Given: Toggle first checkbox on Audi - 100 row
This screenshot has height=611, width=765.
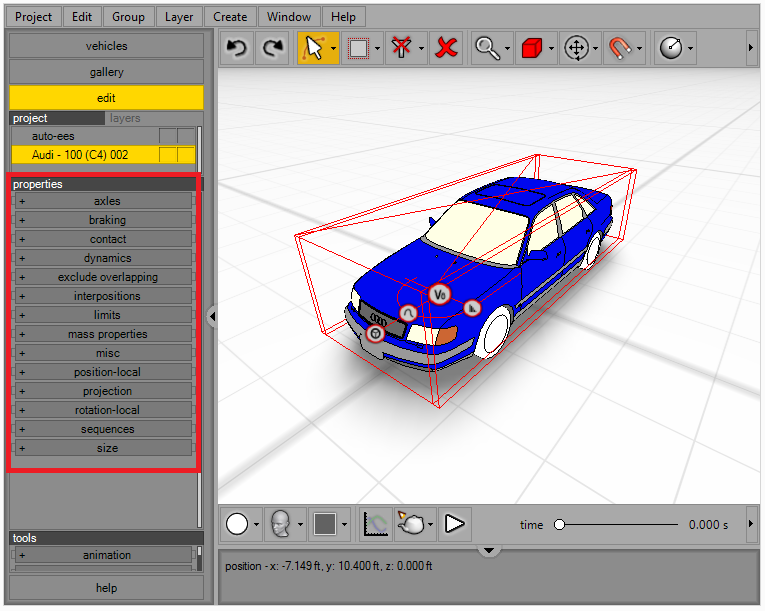Looking at the screenshot, I should pos(167,155).
